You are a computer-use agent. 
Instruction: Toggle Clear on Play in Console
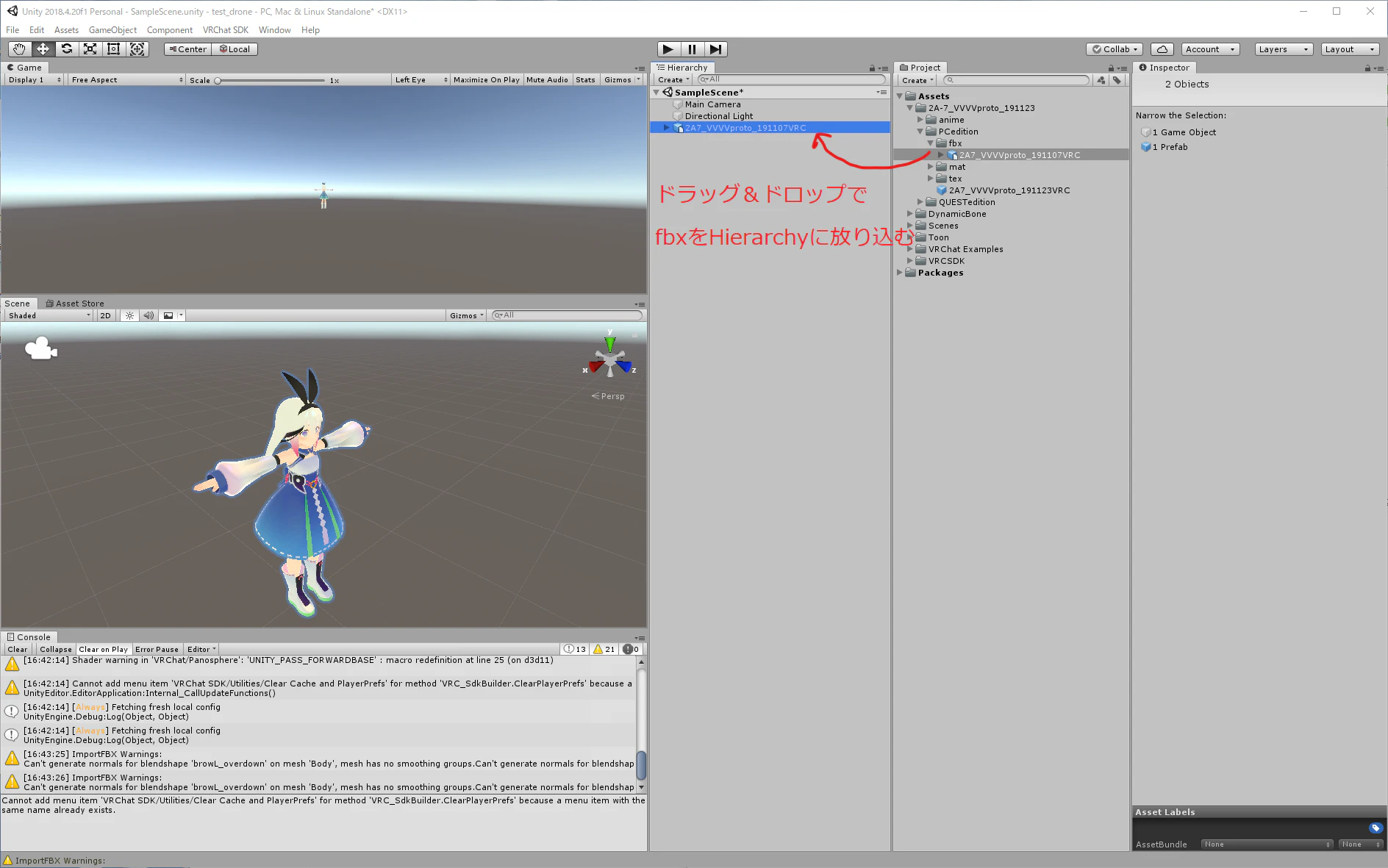point(103,649)
